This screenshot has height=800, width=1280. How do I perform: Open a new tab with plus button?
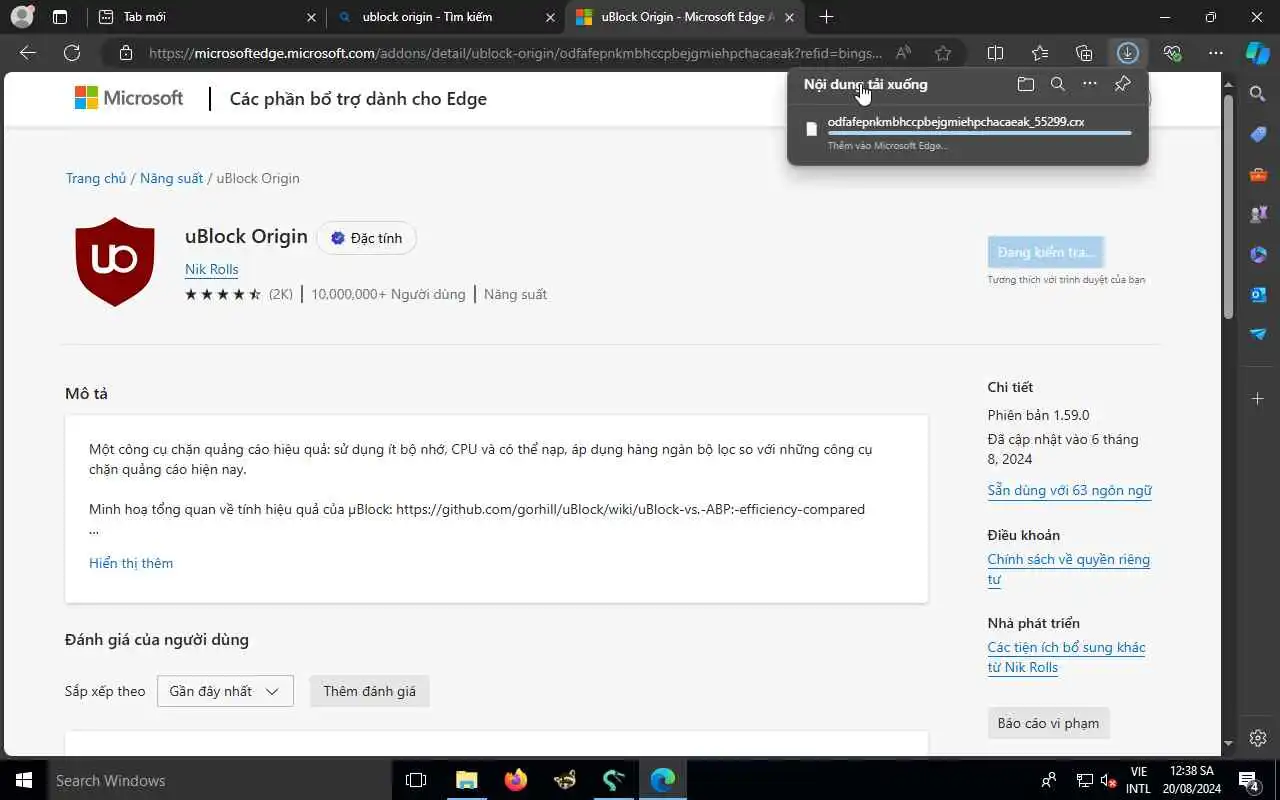pyautogui.click(x=826, y=17)
